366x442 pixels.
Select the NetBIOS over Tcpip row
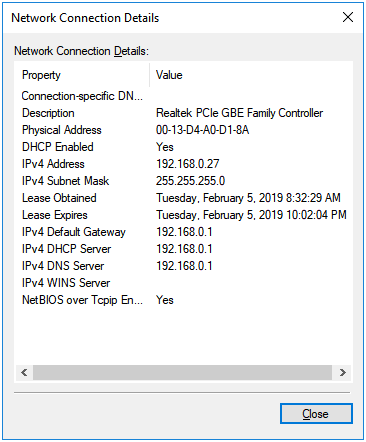tap(183, 300)
